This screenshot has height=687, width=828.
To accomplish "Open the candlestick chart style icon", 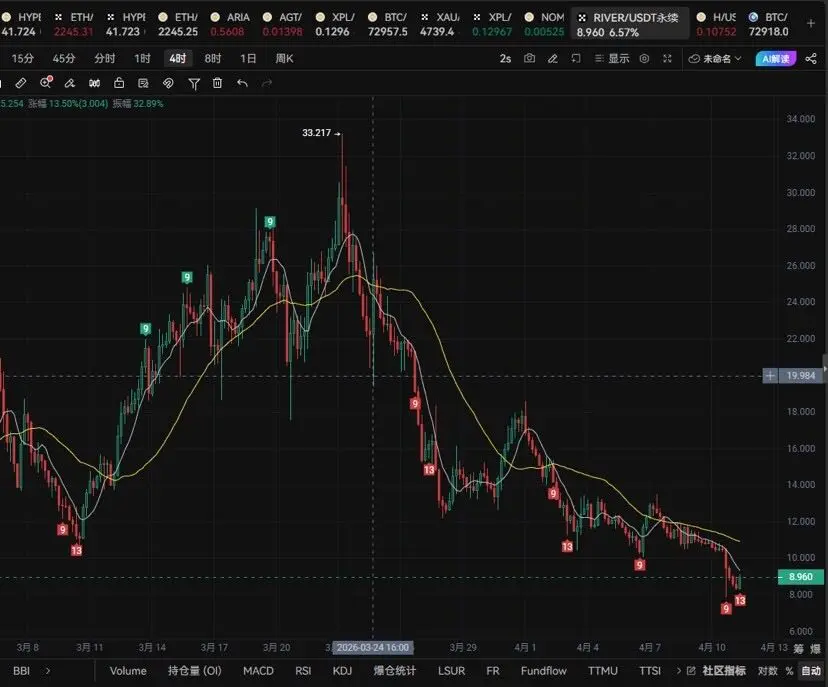I will pos(95,83).
